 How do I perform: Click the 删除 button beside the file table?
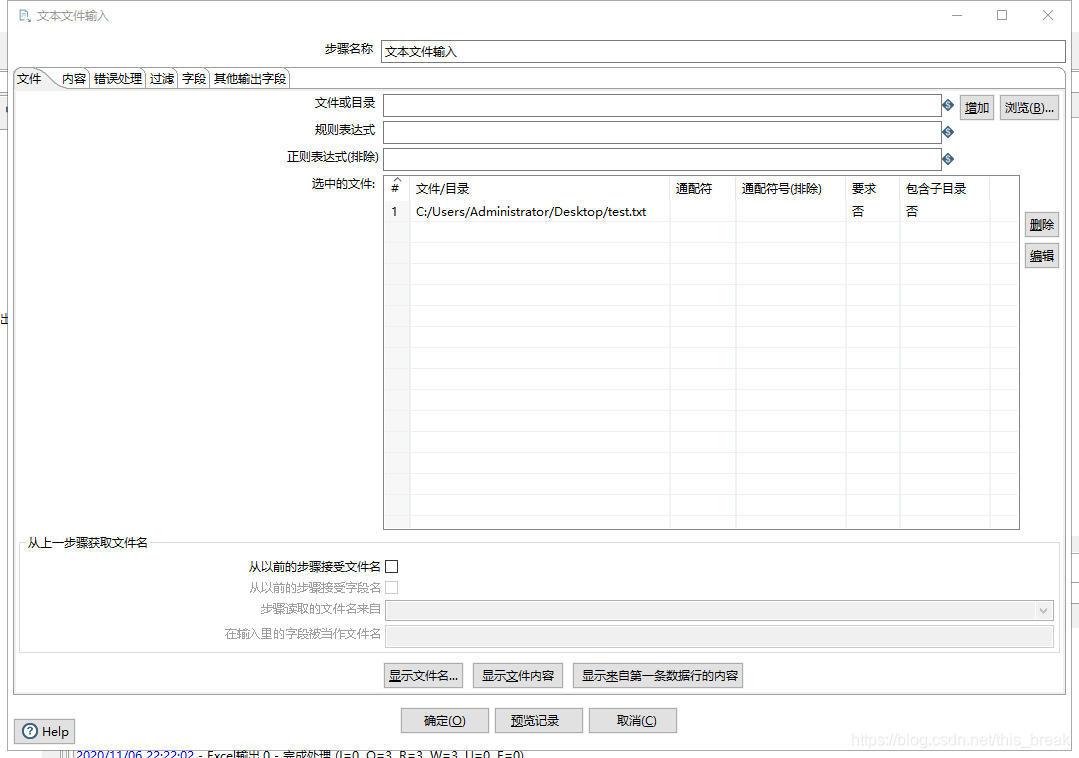pyautogui.click(x=1041, y=223)
